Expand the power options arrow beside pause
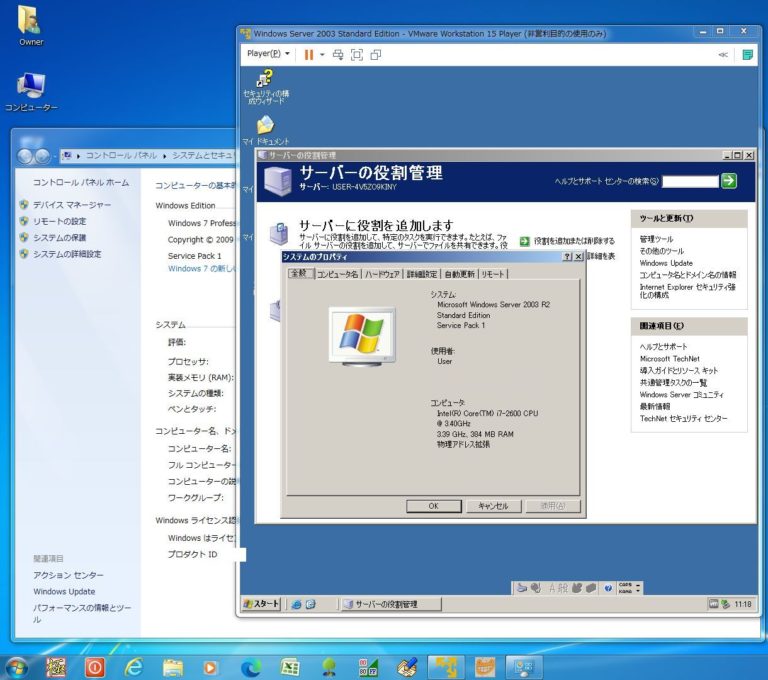768x680 pixels. pyautogui.click(x=322, y=54)
